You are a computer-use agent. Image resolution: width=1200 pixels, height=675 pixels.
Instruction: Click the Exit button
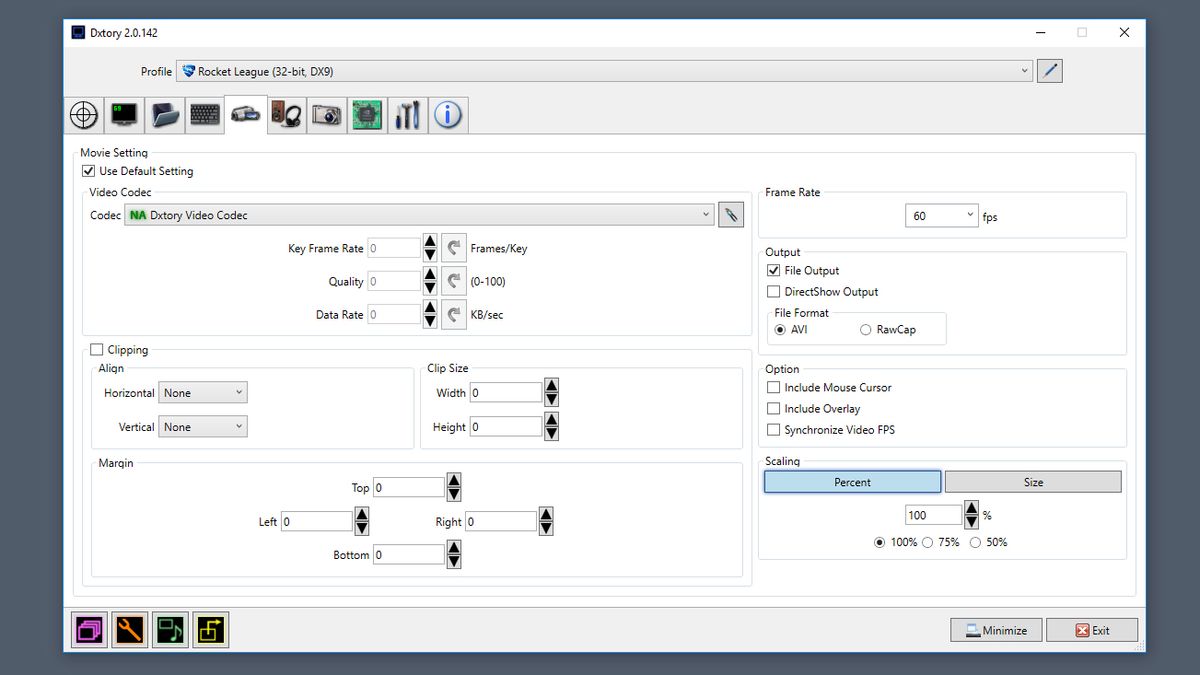pos(1092,630)
